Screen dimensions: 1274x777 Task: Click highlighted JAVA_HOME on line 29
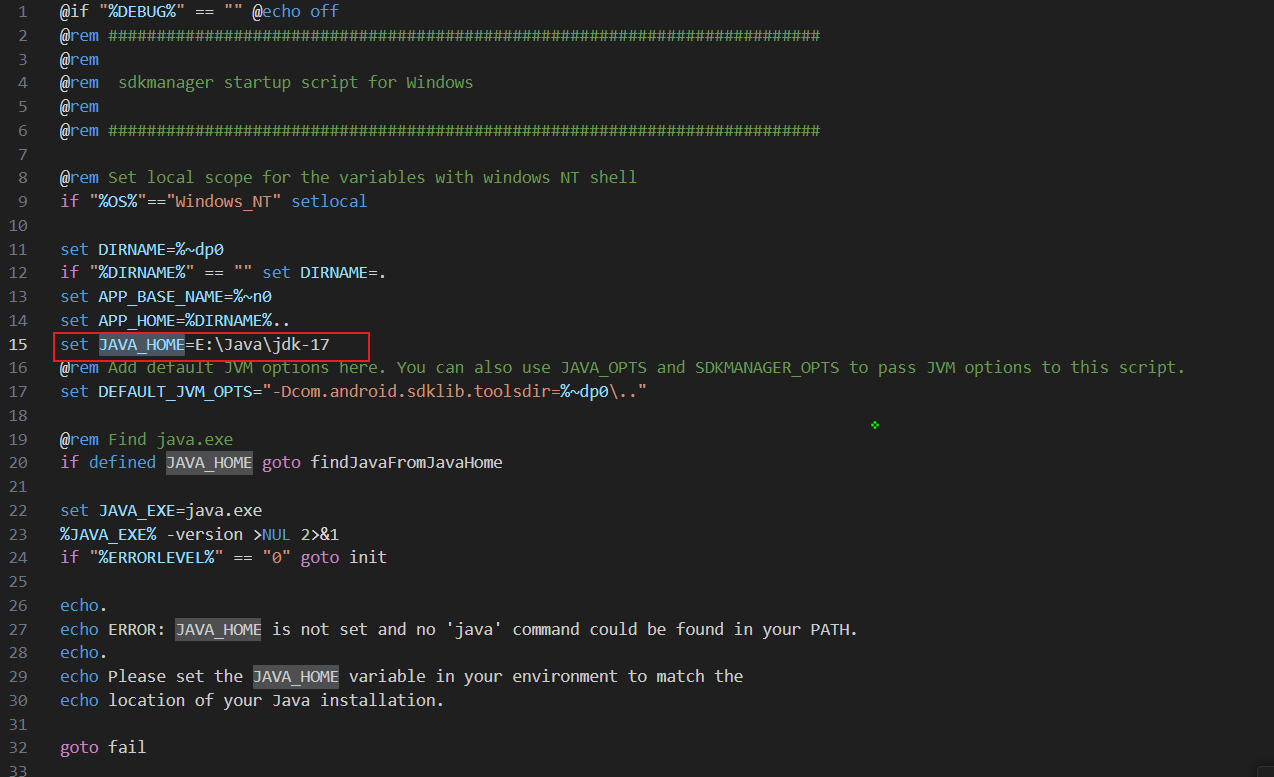pos(295,676)
